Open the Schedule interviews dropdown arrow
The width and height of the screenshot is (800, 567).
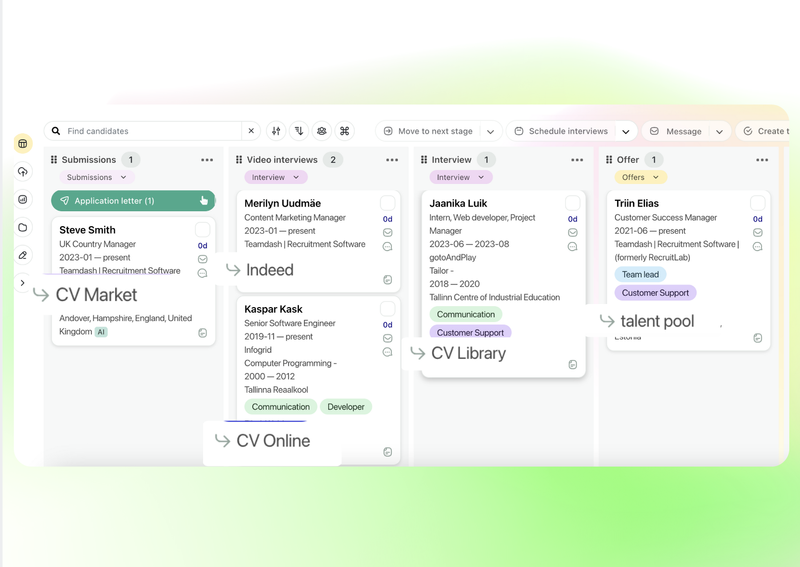626,131
